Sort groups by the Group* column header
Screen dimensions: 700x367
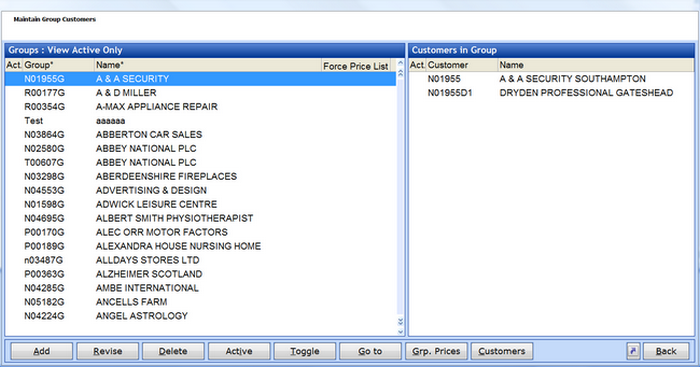58,65
